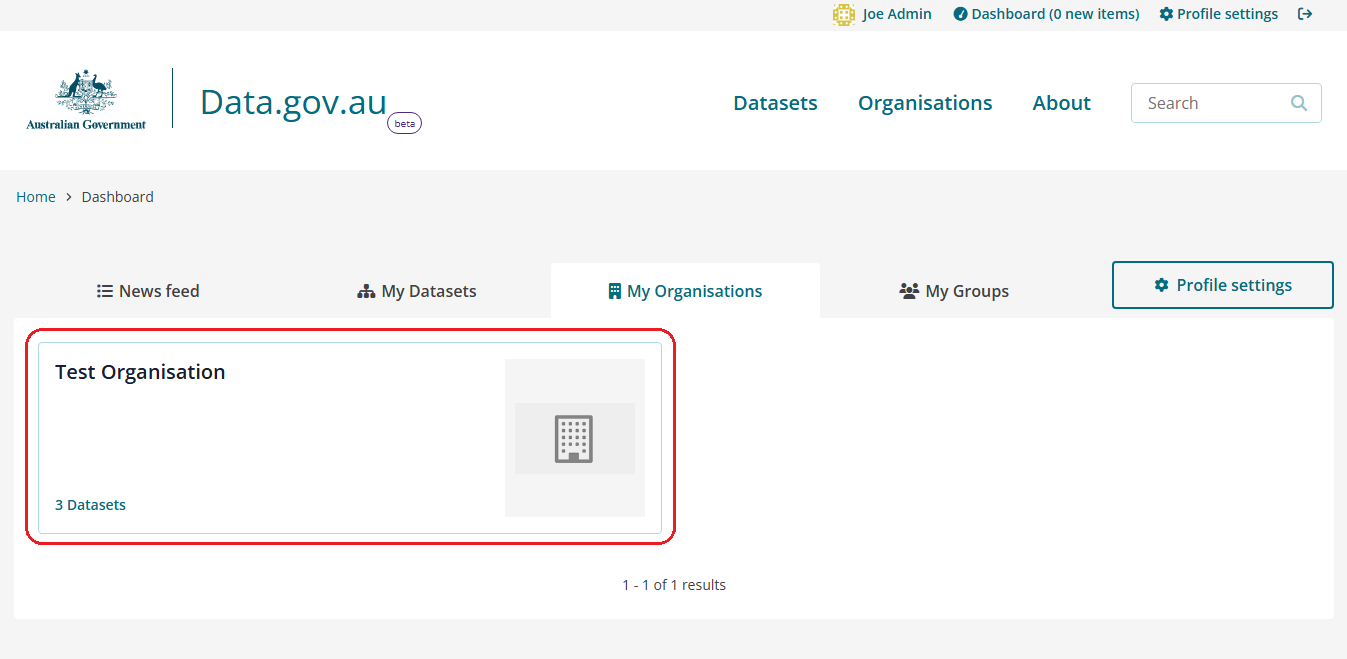Viewport: 1347px width, 659px height.
Task: Switch to the News feed tab
Action: click(148, 291)
